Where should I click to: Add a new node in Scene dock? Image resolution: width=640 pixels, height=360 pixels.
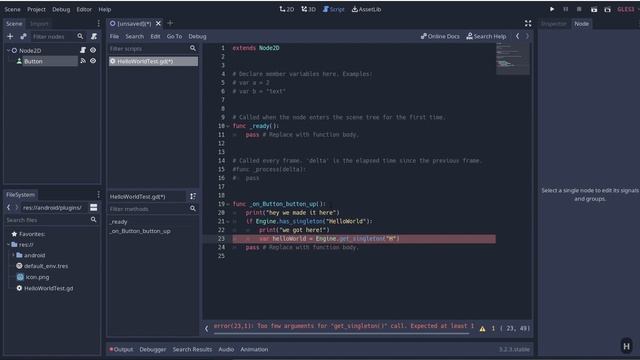[x=10, y=36]
